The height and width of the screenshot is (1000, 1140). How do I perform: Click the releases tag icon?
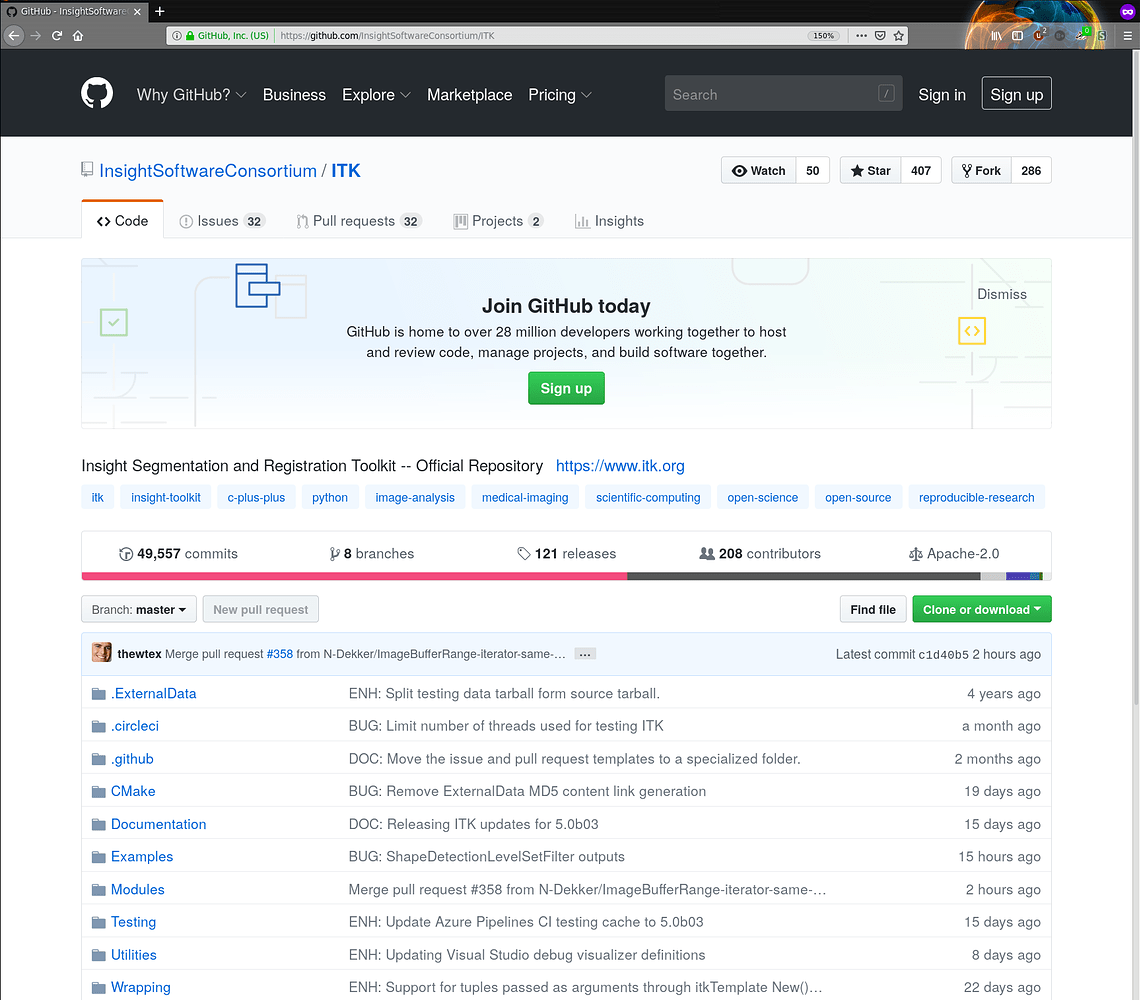pyautogui.click(x=523, y=554)
